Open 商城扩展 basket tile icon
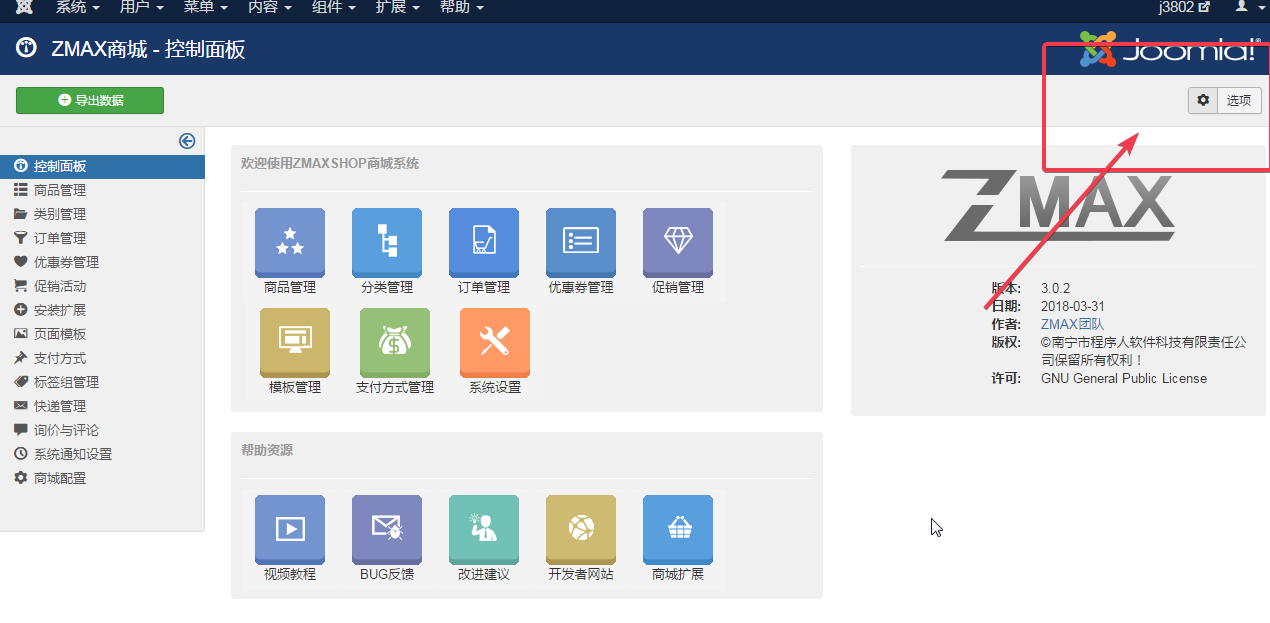 [678, 529]
